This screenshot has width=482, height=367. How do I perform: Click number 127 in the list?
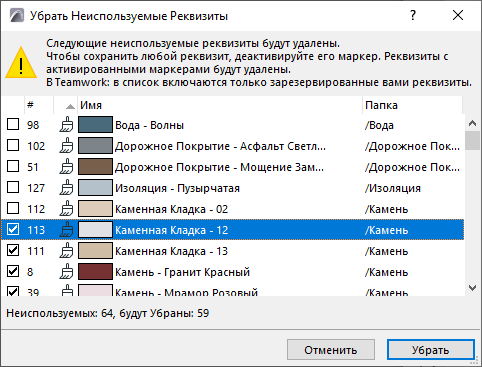coord(36,188)
